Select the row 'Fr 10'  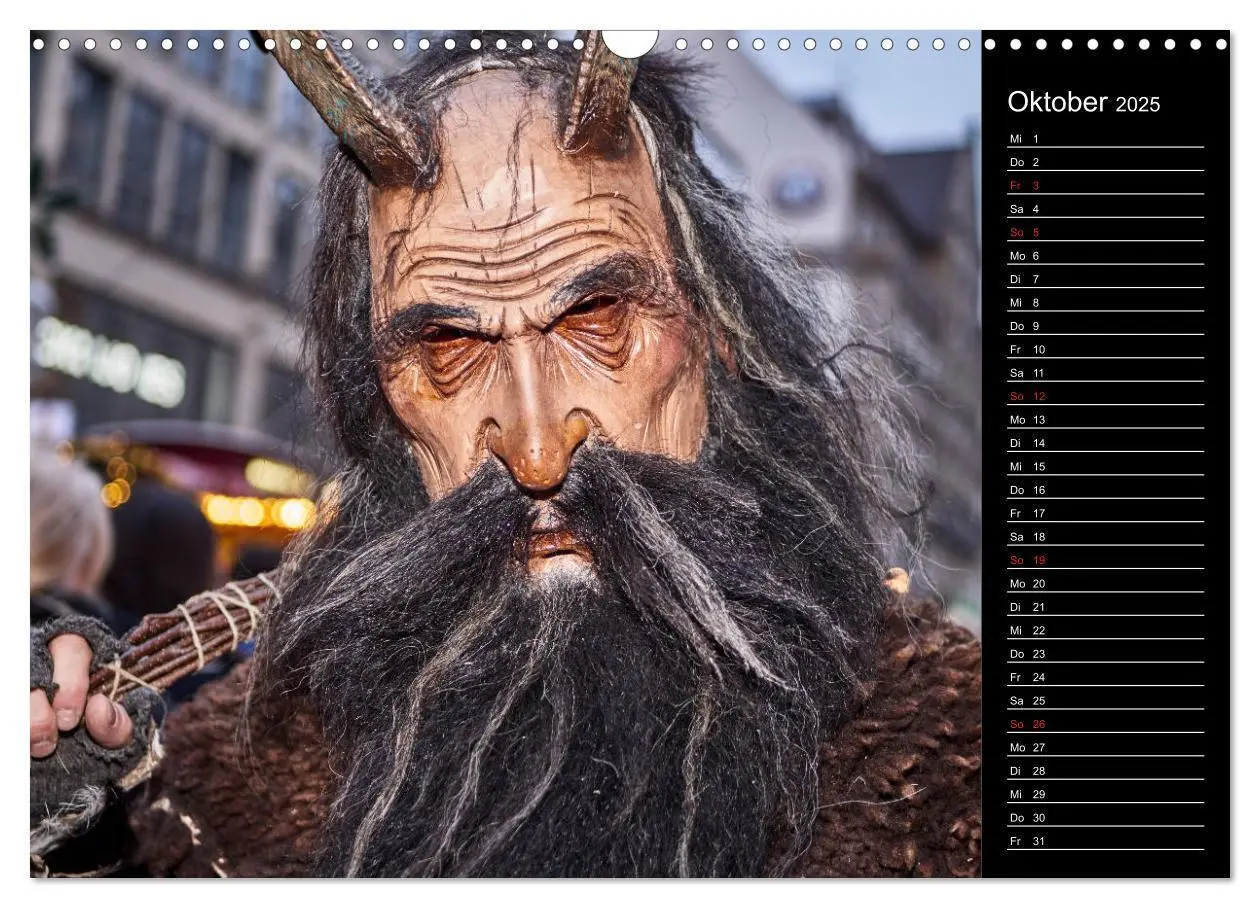coord(1105,349)
